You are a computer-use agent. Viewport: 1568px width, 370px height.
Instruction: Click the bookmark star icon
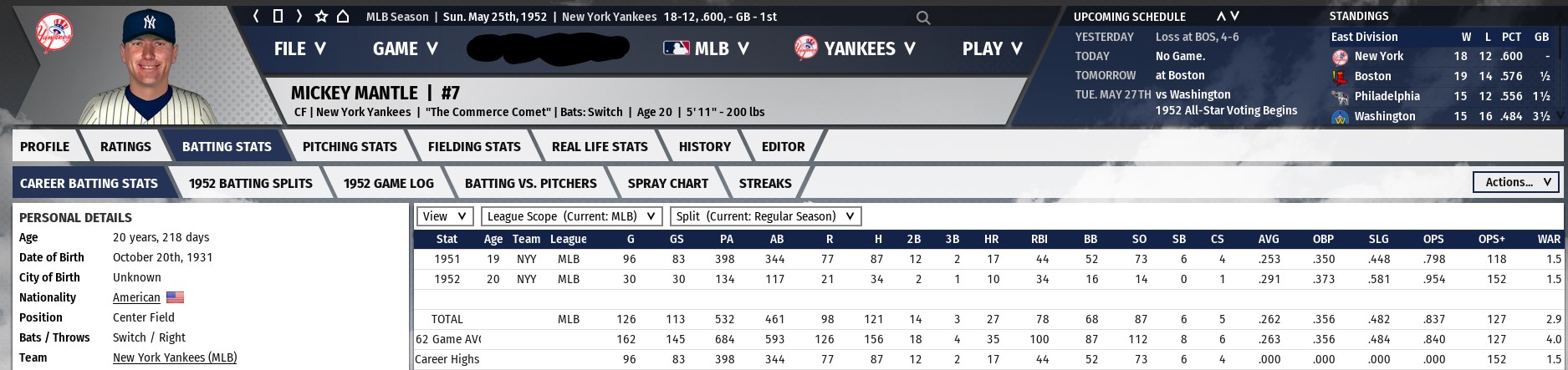coord(321,17)
